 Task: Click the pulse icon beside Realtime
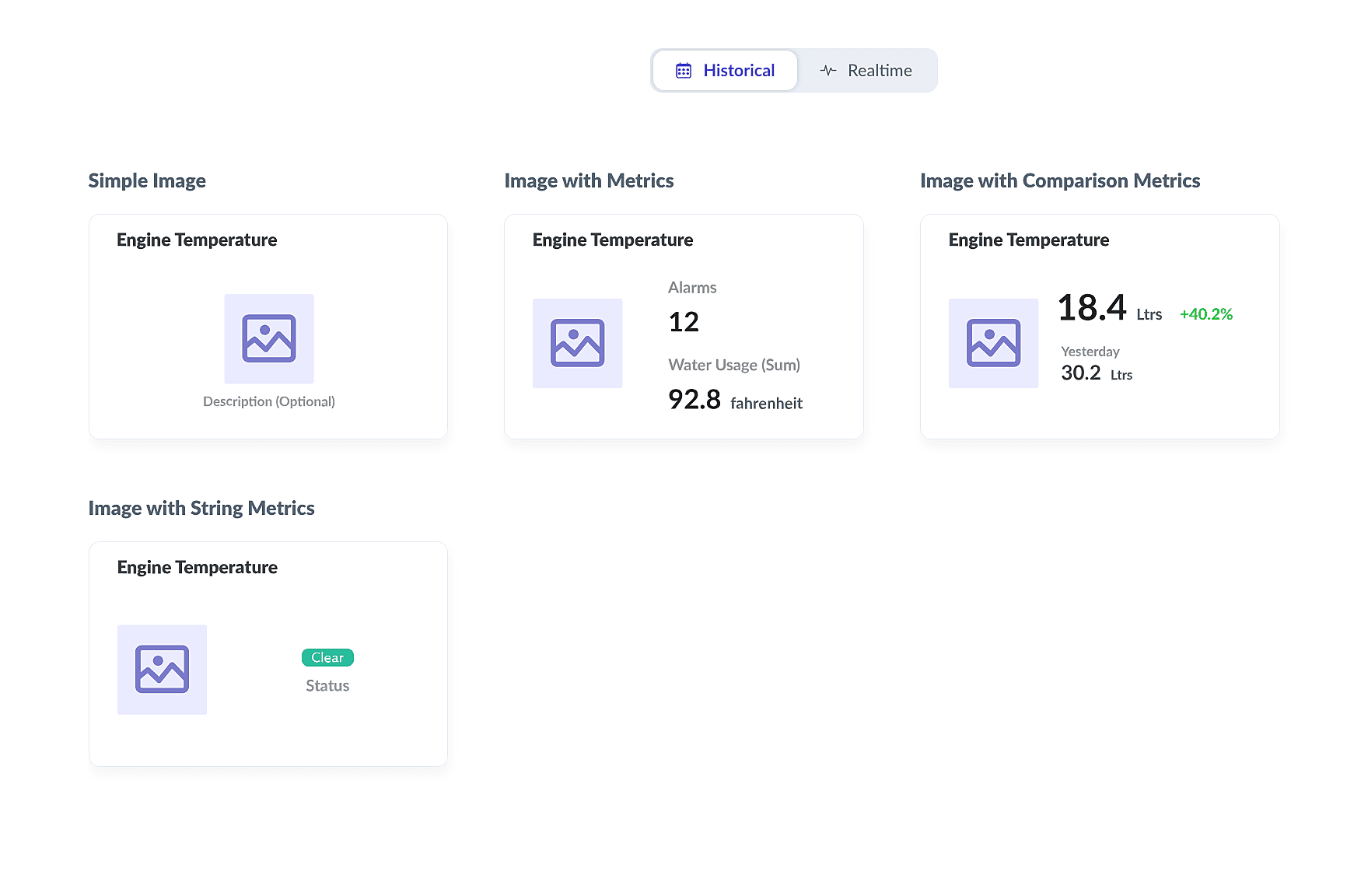(828, 71)
